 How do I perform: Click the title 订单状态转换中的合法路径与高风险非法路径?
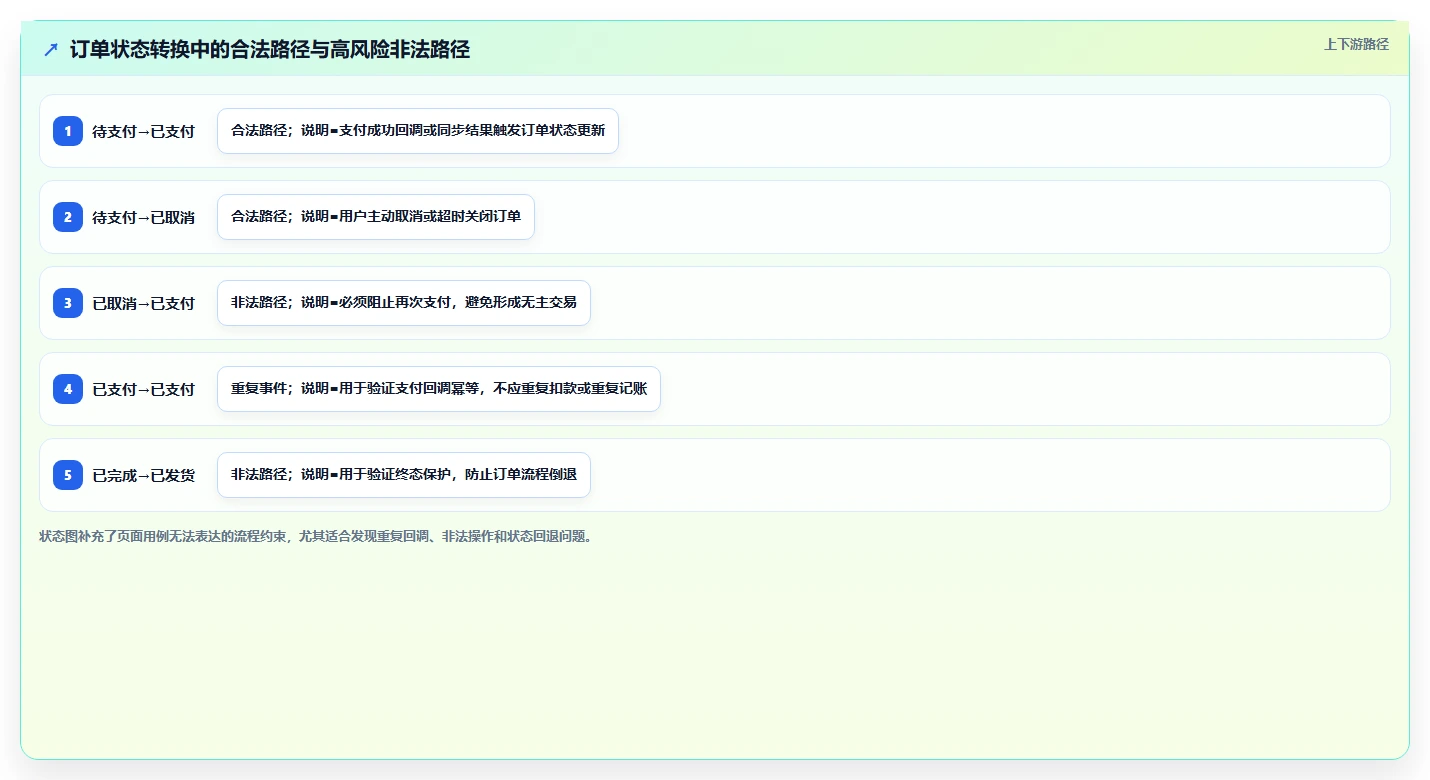270,49
